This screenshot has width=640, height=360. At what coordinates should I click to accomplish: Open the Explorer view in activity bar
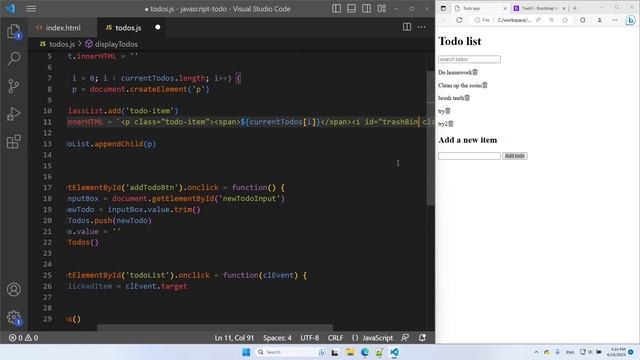point(13,31)
